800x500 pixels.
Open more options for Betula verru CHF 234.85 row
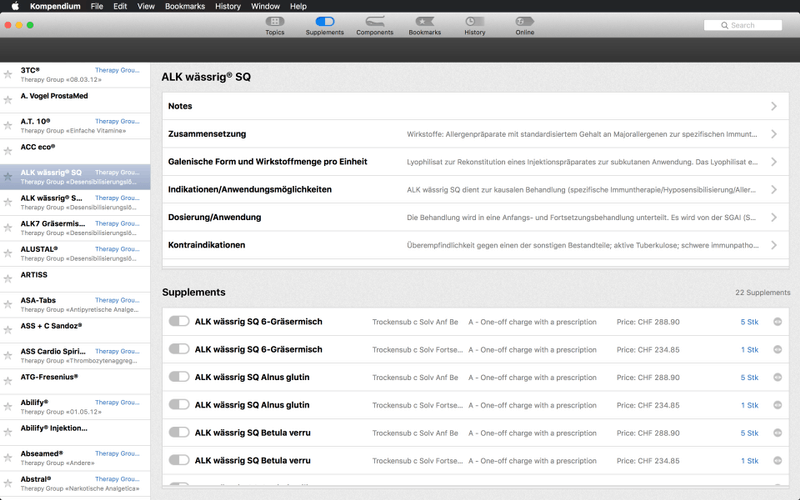click(778, 460)
